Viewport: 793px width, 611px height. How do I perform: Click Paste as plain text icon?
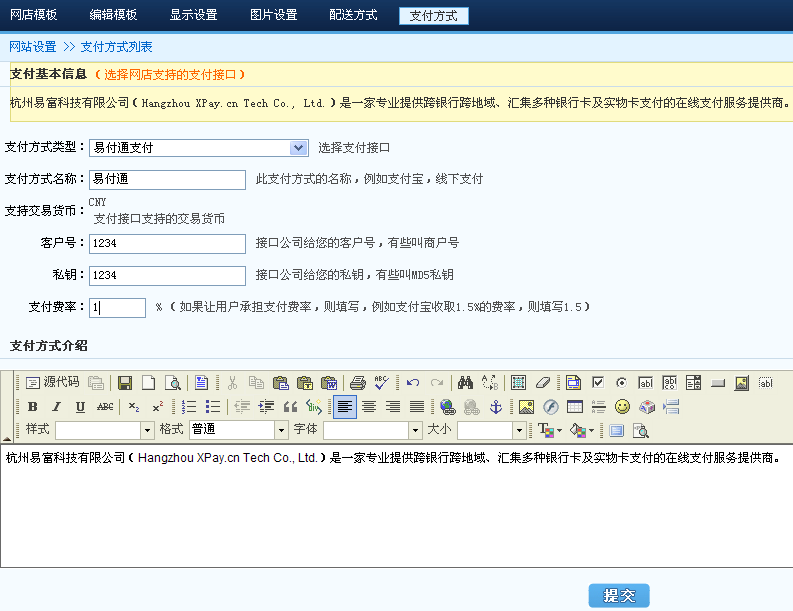(304, 383)
